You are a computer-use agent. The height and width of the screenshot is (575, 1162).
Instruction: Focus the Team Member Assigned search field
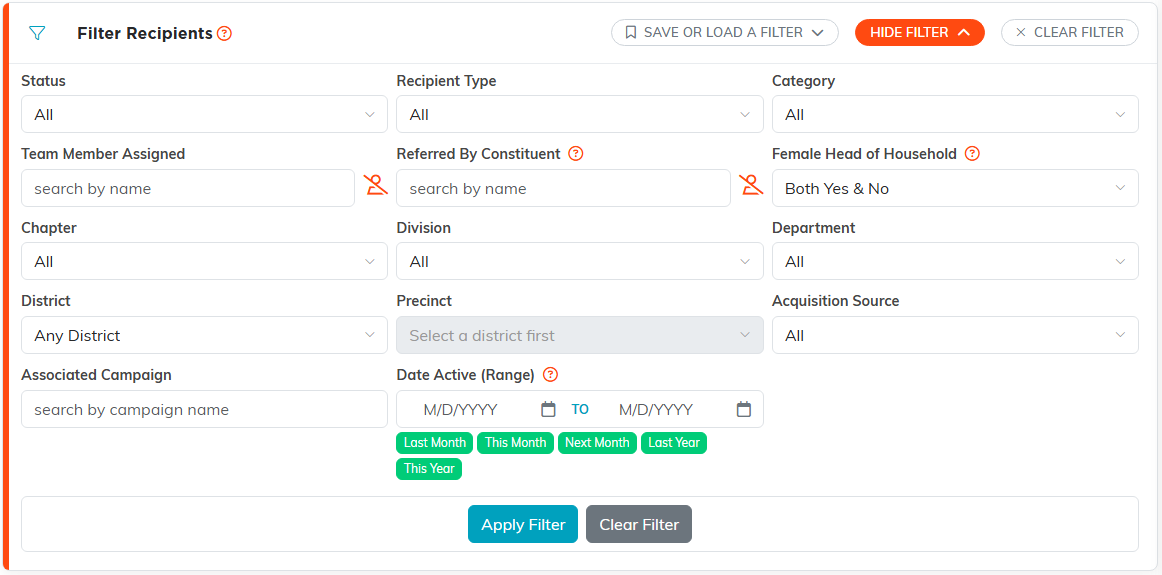click(x=188, y=188)
